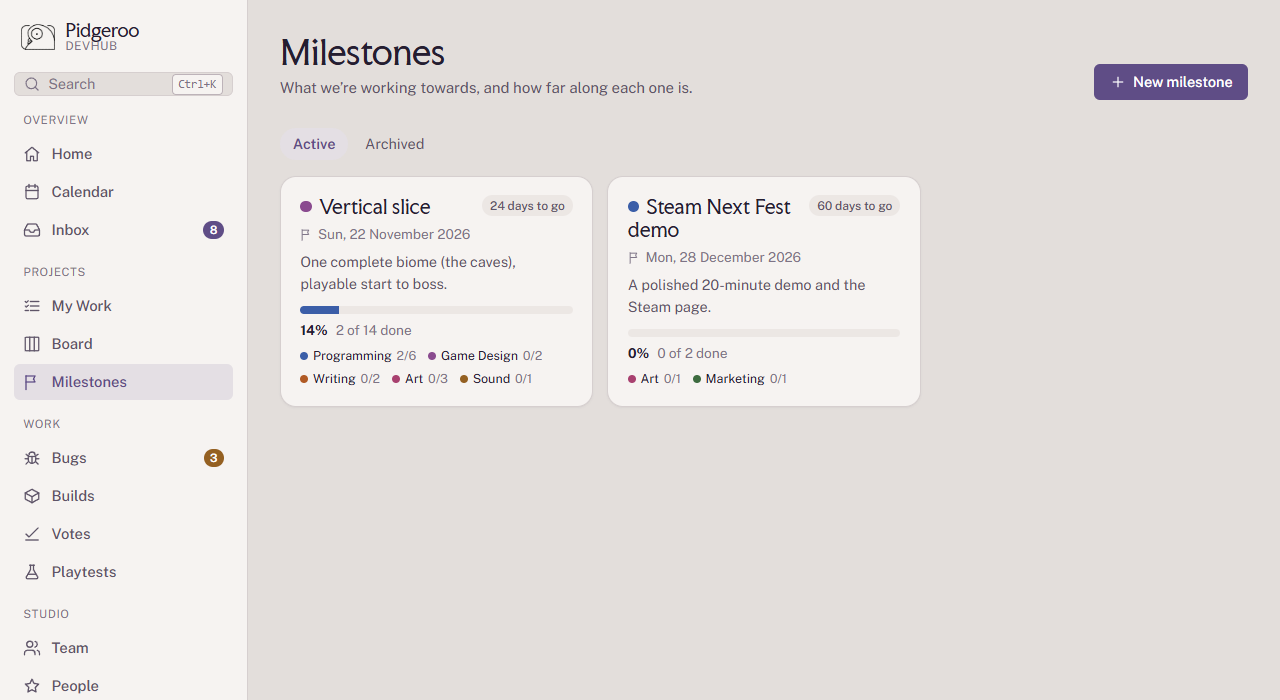Click the search magnifier icon
Screen dimensions: 1280x700
coord(32,84)
